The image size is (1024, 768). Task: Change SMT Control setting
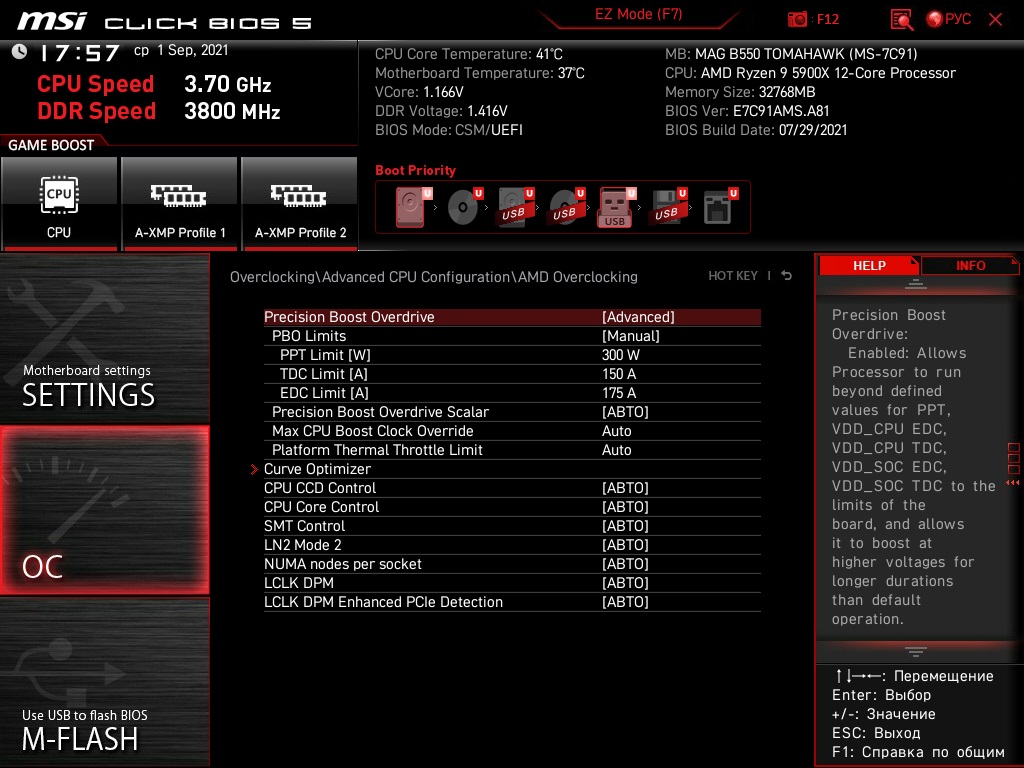512,526
